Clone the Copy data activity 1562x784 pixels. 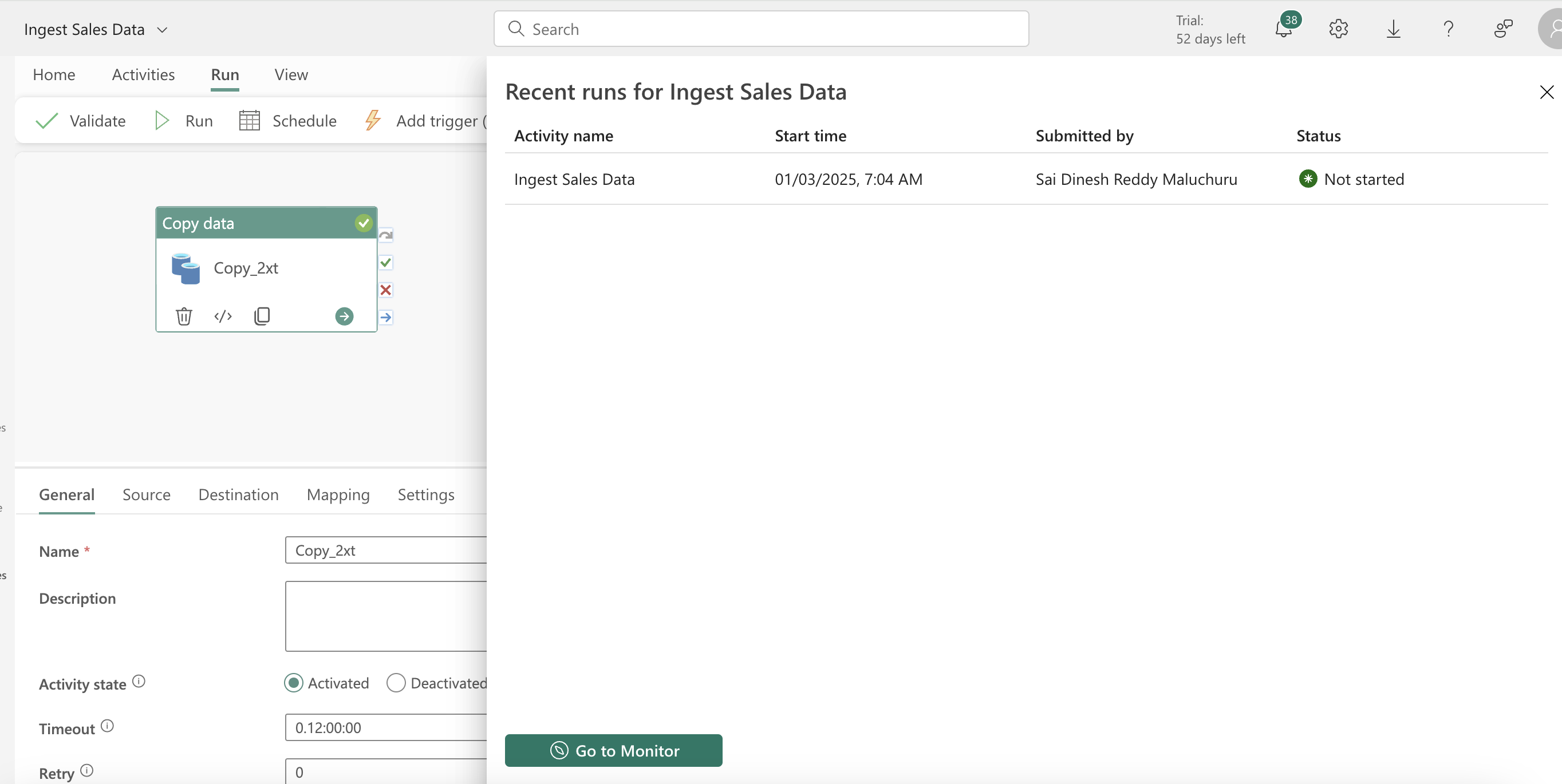(262, 316)
